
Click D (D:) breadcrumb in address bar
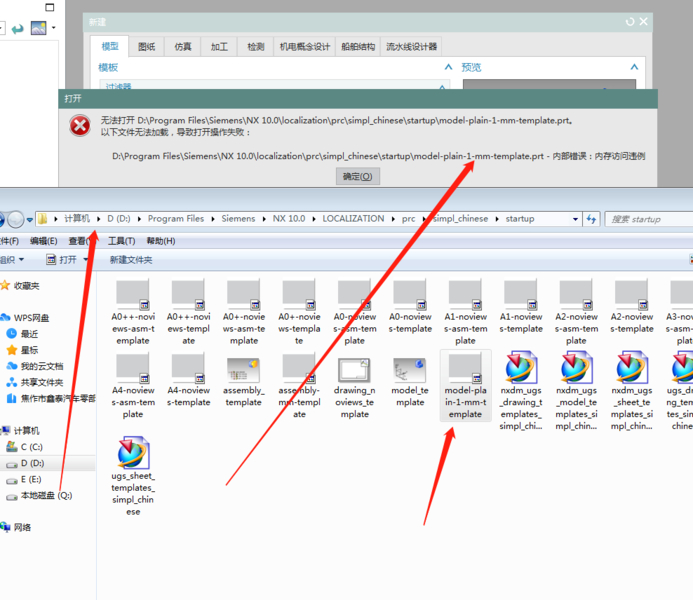click(x=119, y=219)
